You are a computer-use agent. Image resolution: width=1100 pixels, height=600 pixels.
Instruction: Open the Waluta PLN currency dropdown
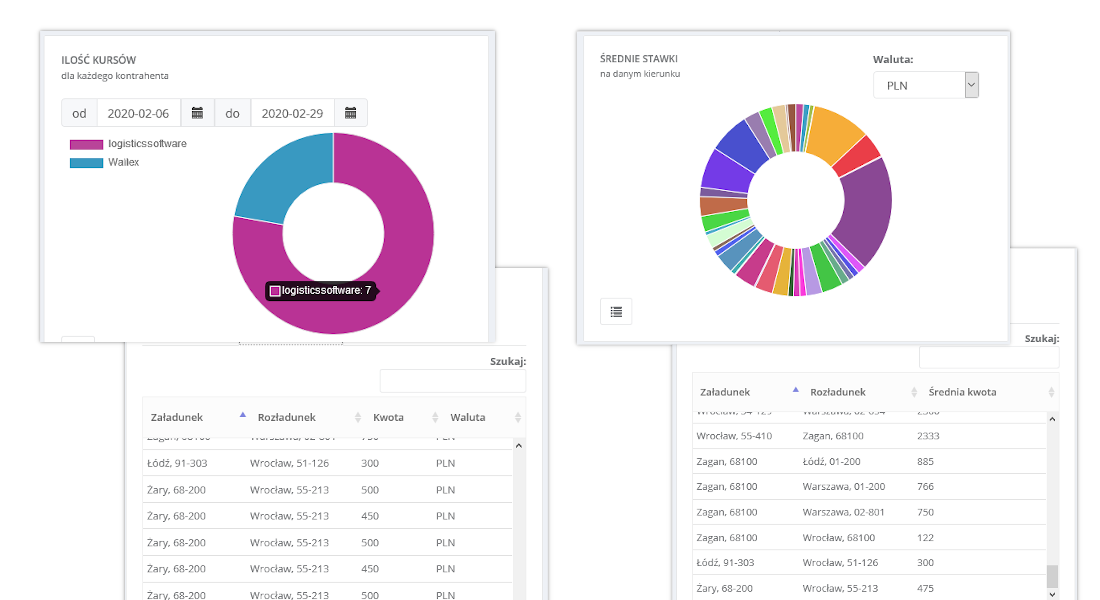point(925,86)
